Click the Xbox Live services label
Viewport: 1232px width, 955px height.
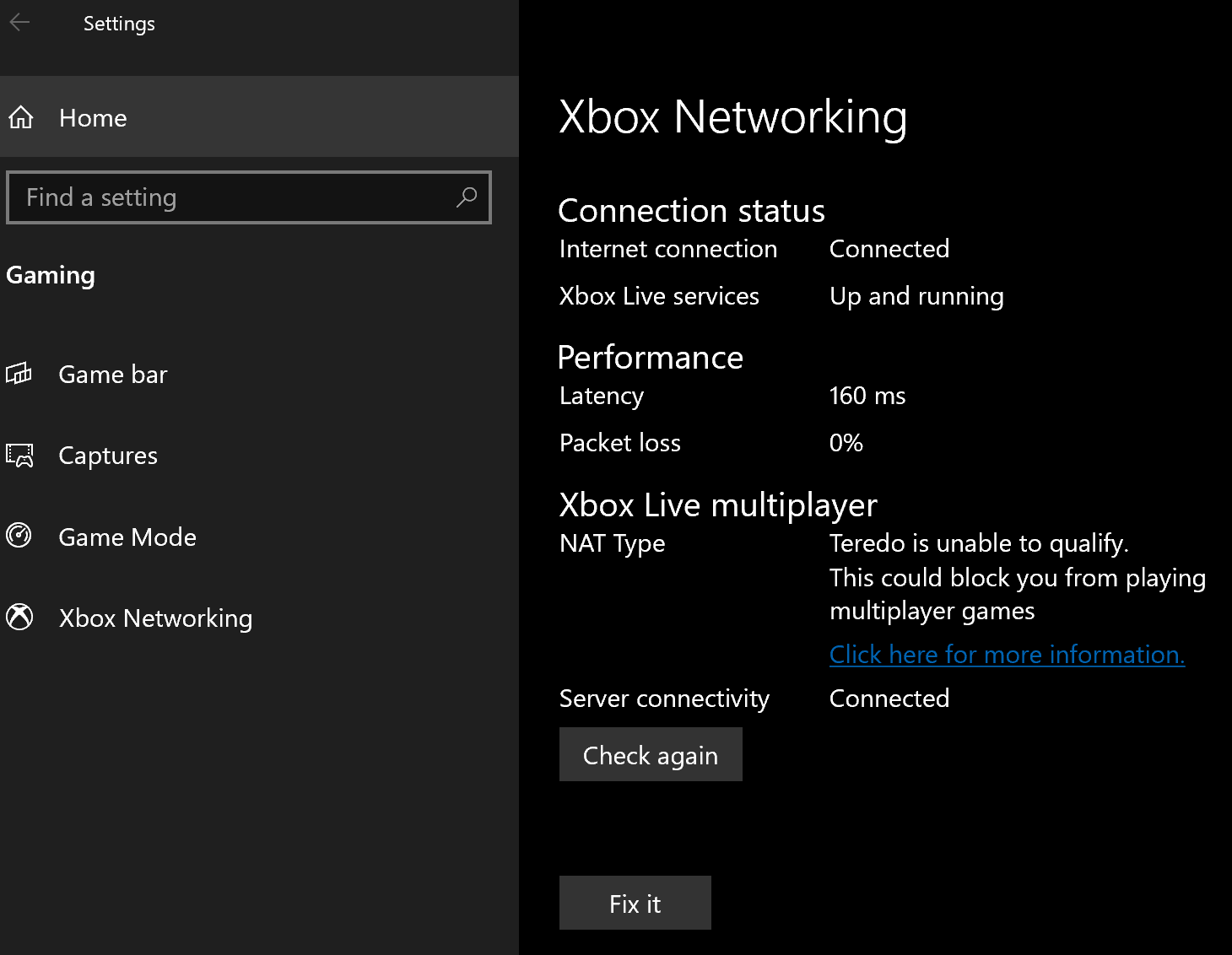(x=659, y=296)
